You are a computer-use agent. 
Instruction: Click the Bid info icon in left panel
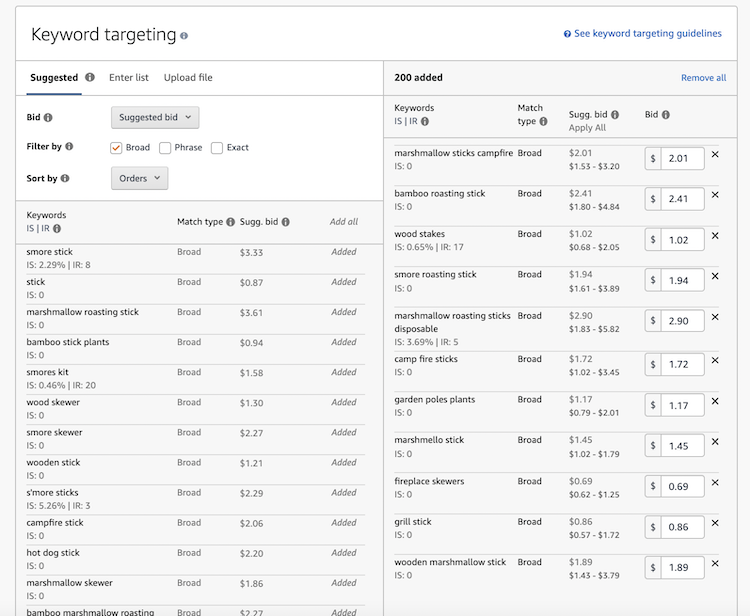48,117
